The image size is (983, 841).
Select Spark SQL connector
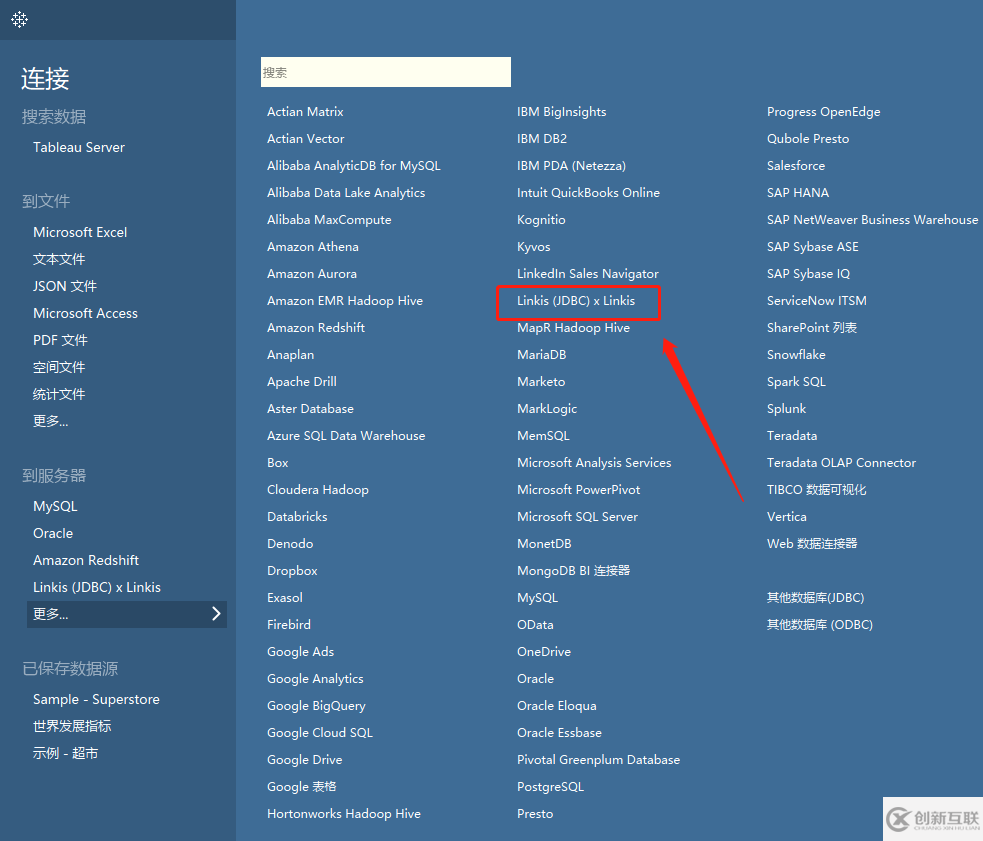pos(796,382)
